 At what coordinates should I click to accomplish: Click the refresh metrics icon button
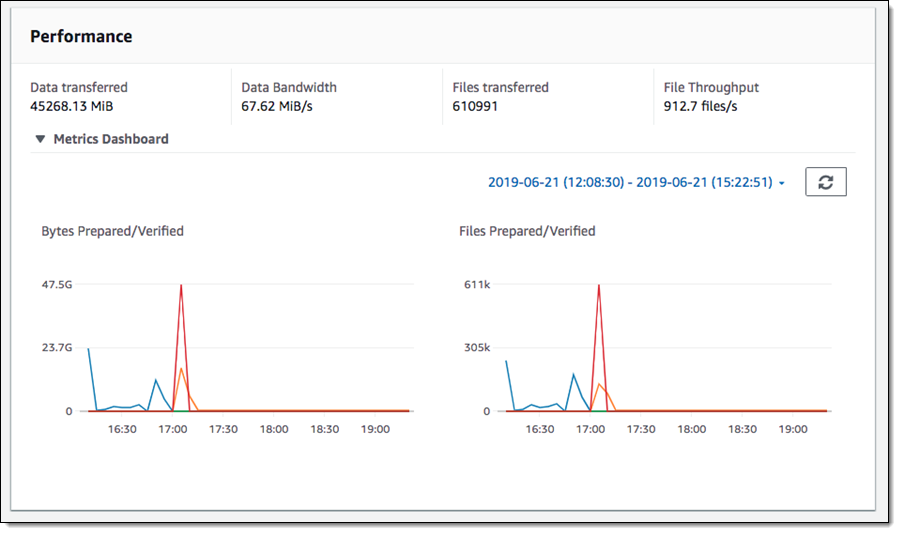(x=825, y=182)
